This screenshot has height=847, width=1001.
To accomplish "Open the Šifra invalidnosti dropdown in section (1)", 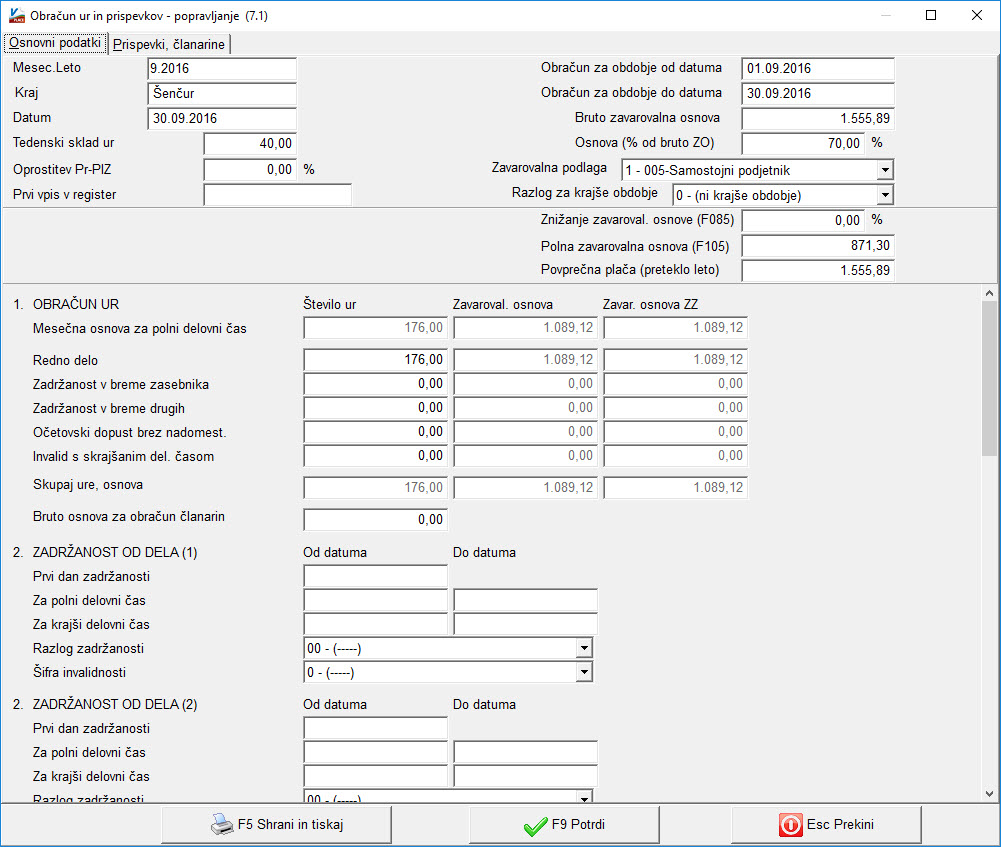I will [583, 672].
